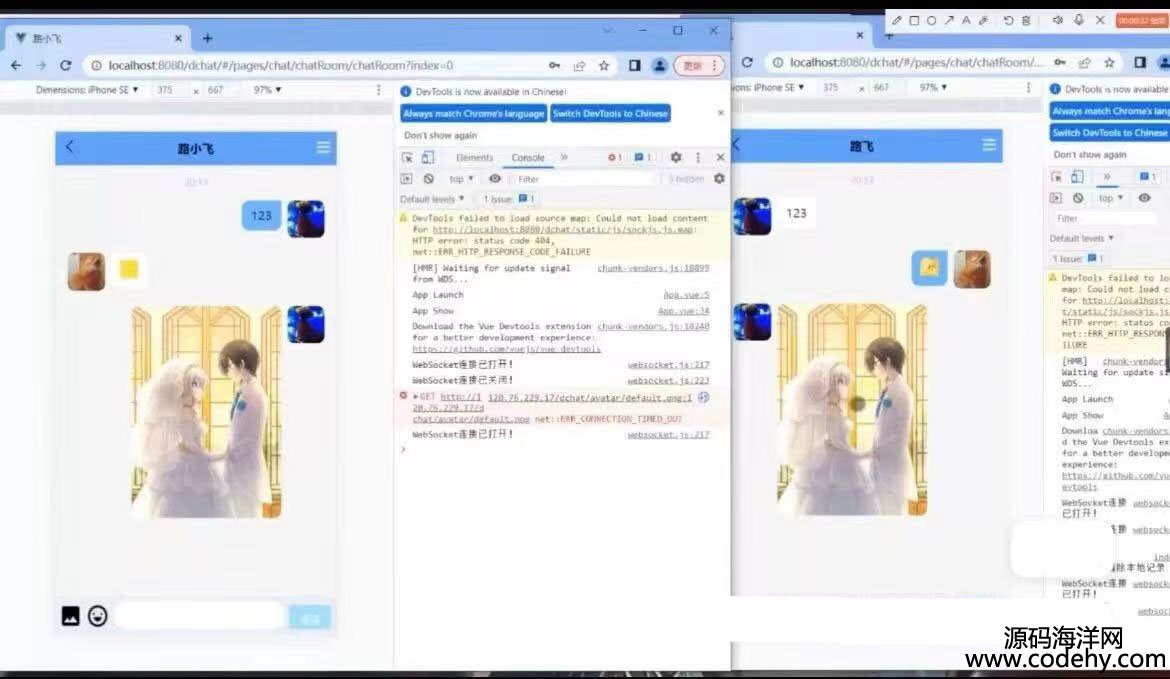Click the orange avatar in left chat

(87, 271)
